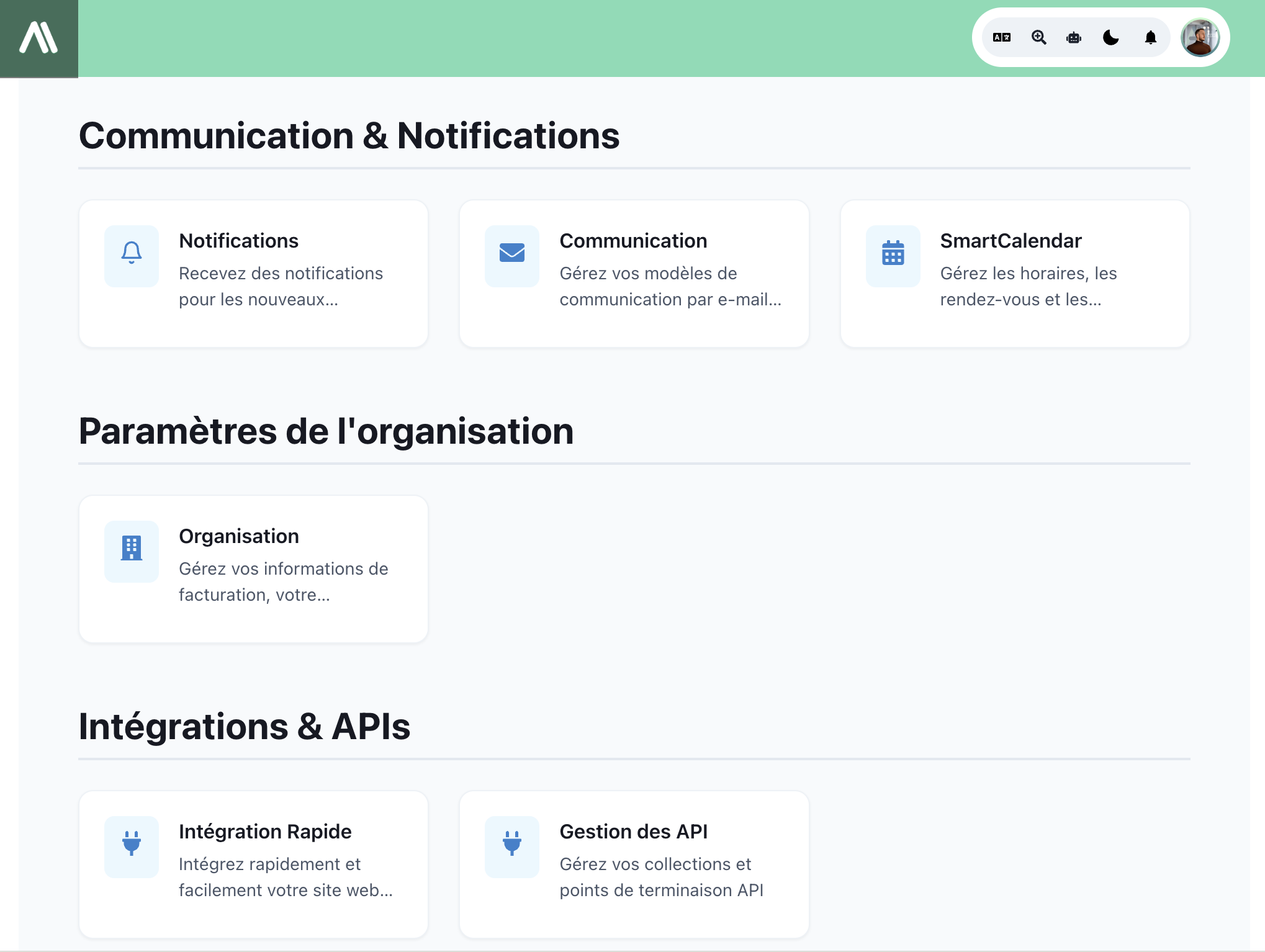Toggle dark mode with moon icon
The height and width of the screenshot is (952, 1265).
[x=1111, y=38]
